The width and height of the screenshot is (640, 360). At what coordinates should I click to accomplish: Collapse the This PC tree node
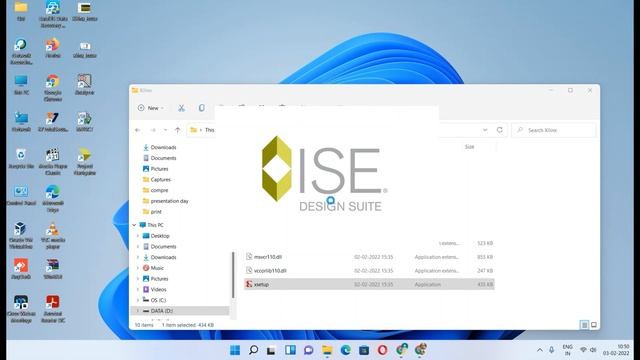pyautogui.click(x=134, y=225)
